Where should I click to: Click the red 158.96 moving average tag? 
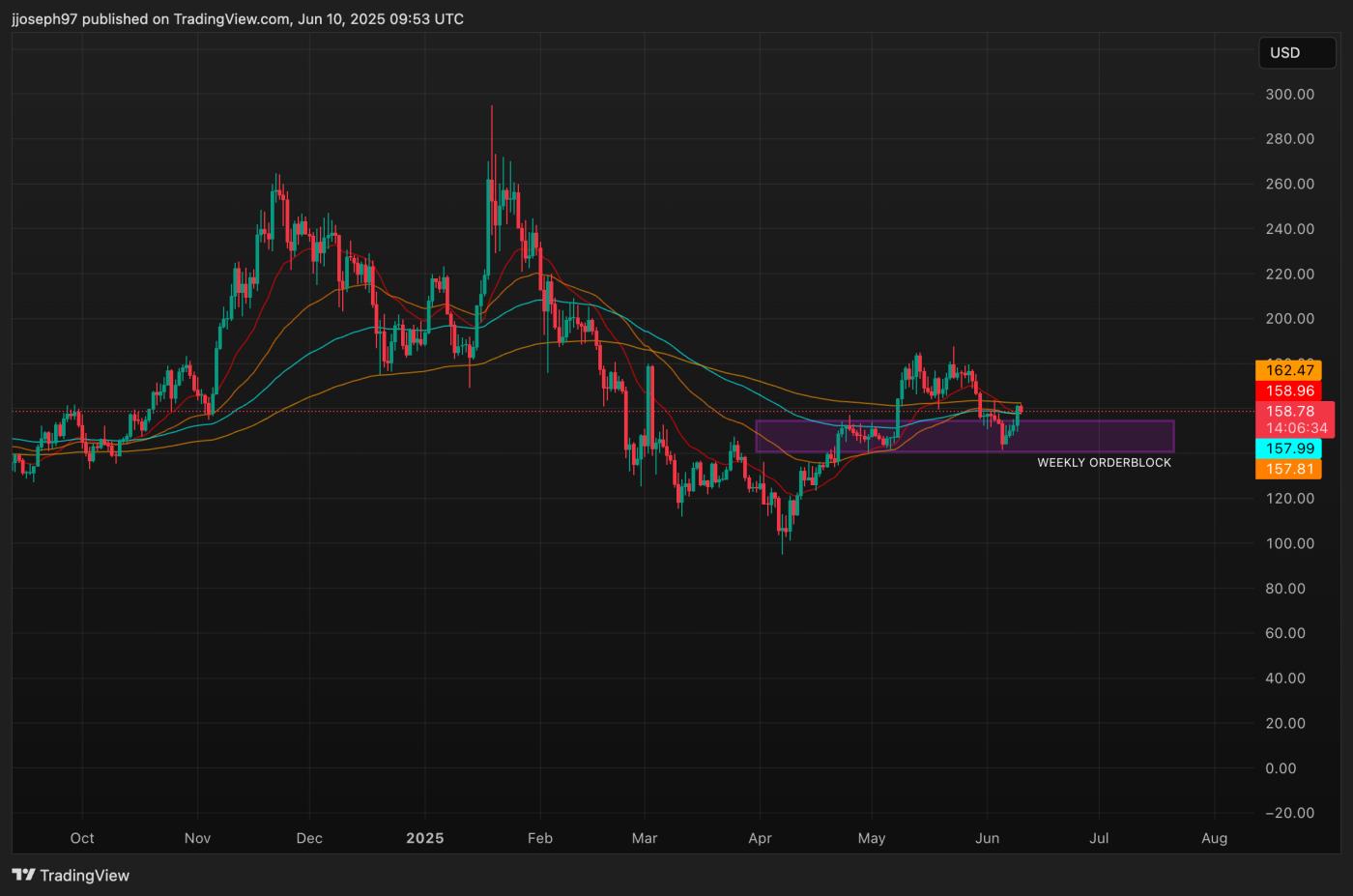[x=1289, y=390]
